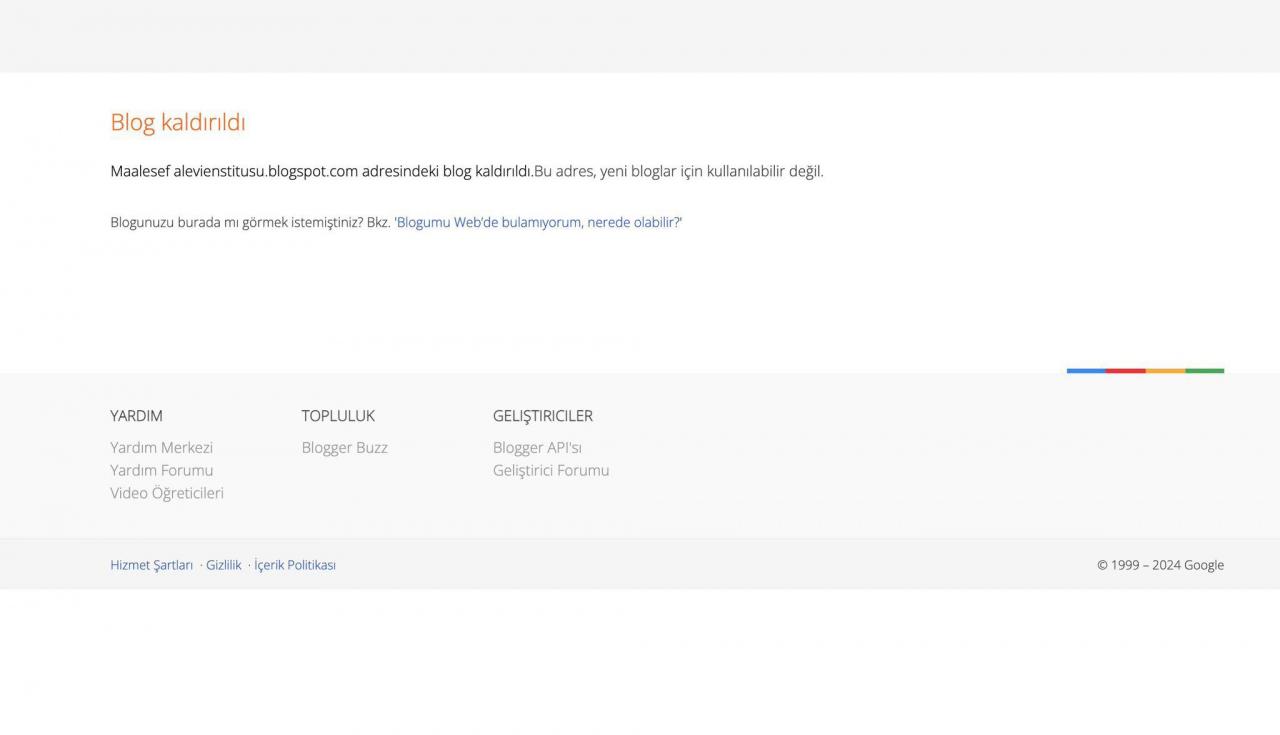Click the YARDIM footer heading

tap(136, 416)
